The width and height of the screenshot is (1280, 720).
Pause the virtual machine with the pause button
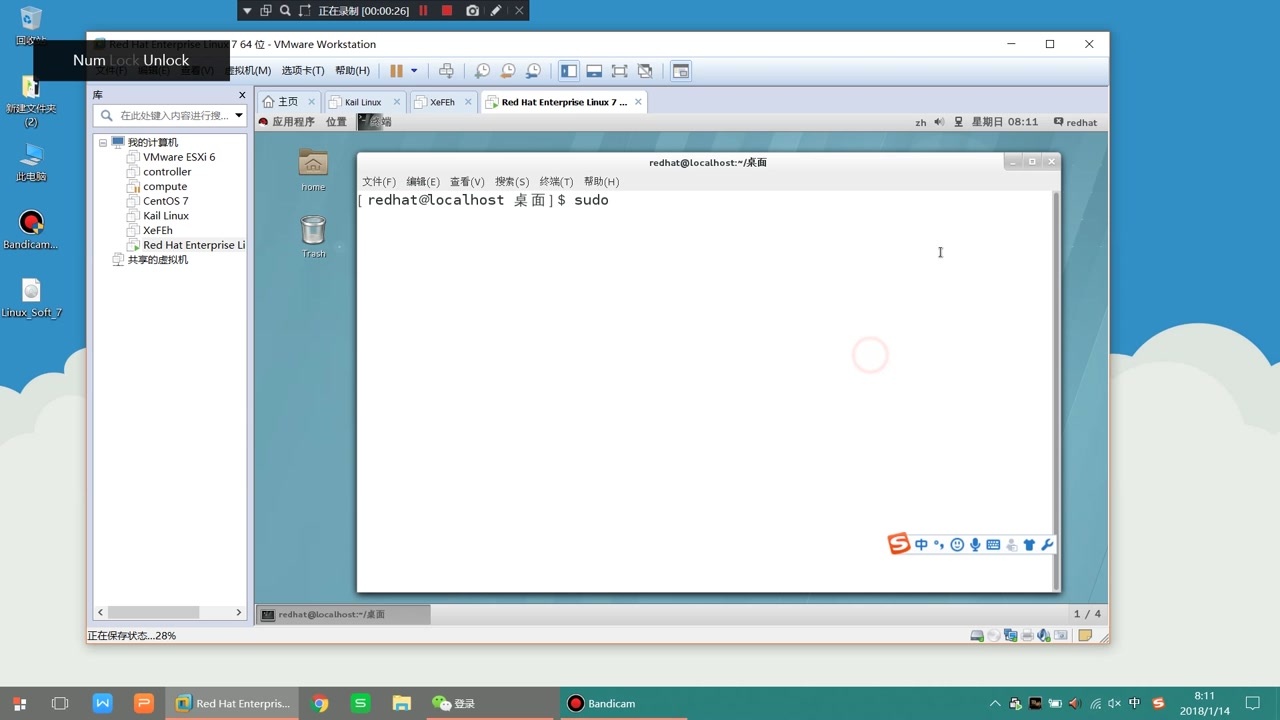pos(396,71)
